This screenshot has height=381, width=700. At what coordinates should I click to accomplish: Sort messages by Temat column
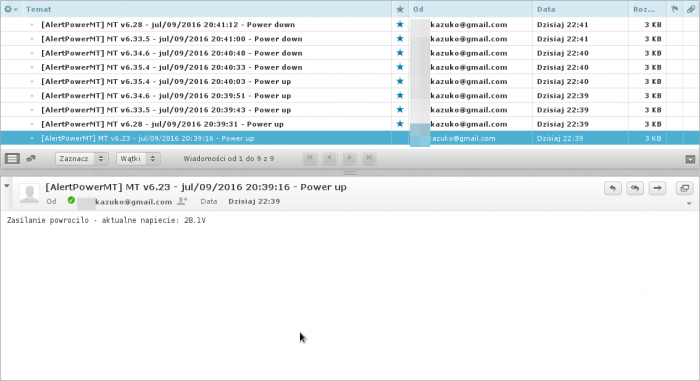click(38, 9)
